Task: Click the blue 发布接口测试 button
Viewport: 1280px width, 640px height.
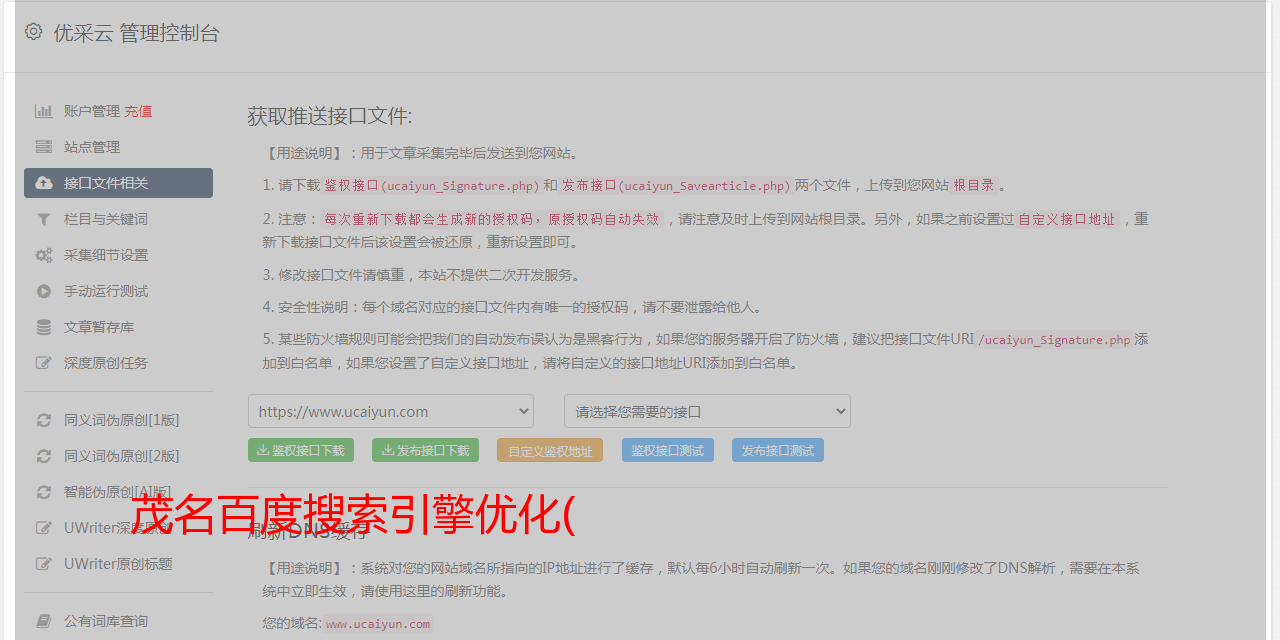Action: click(x=778, y=450)
